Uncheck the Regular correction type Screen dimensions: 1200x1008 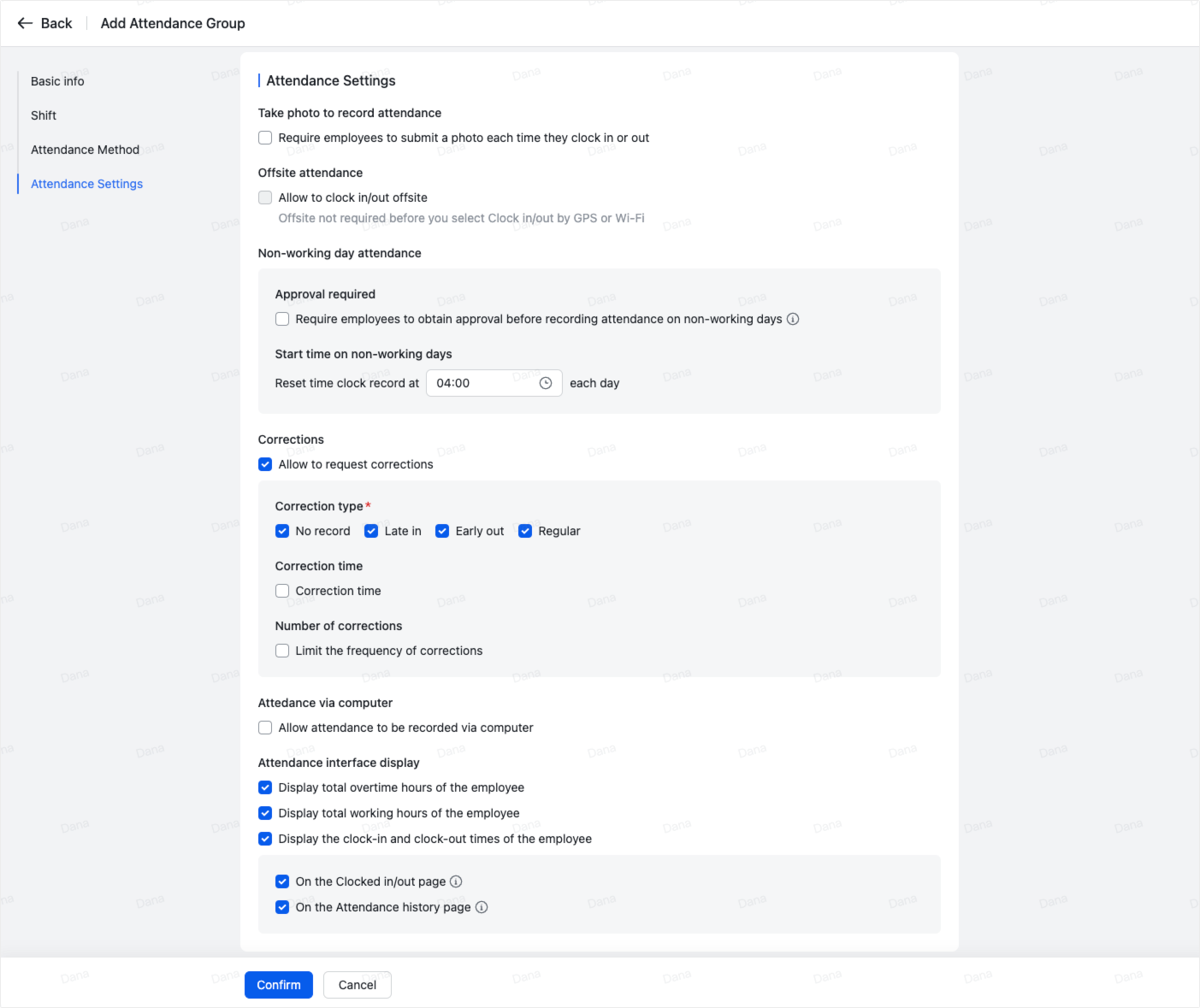tap(524, 531)
